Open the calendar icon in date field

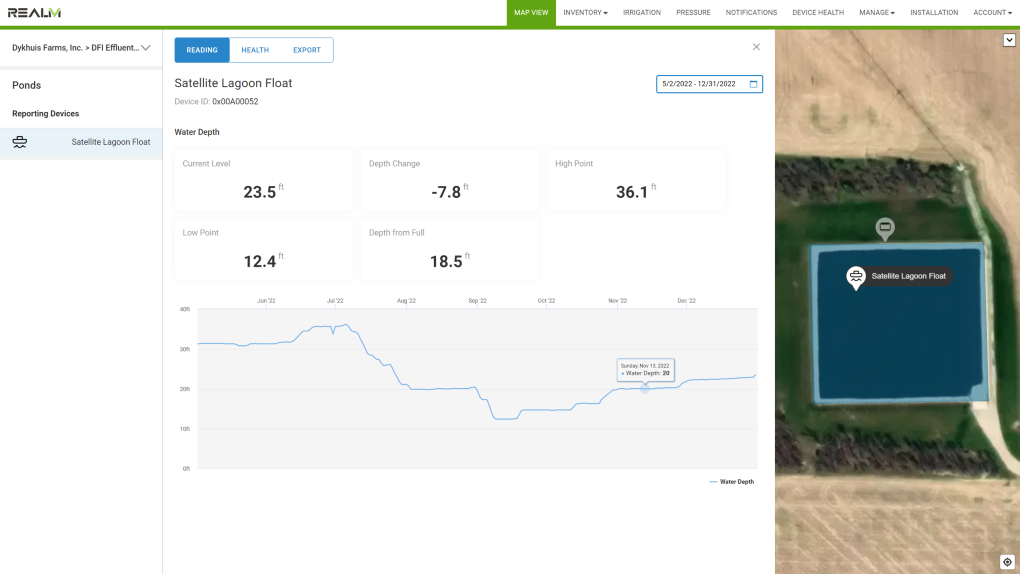click(x=754, y=84)
